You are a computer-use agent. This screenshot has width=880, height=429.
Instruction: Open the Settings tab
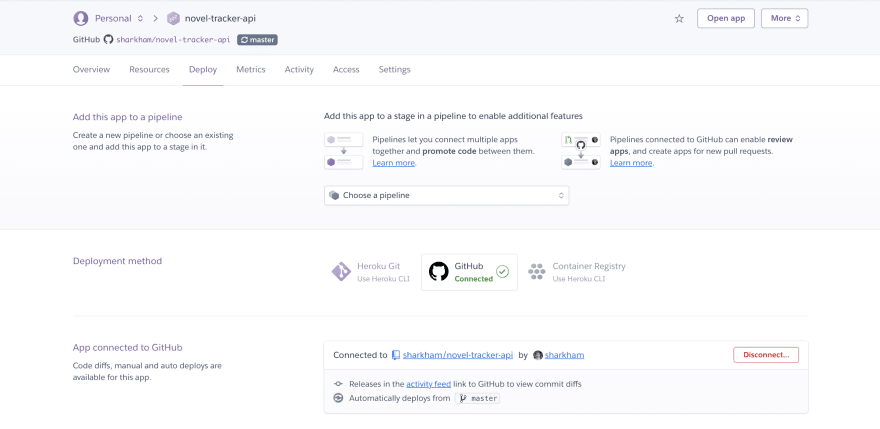(395, 70)
